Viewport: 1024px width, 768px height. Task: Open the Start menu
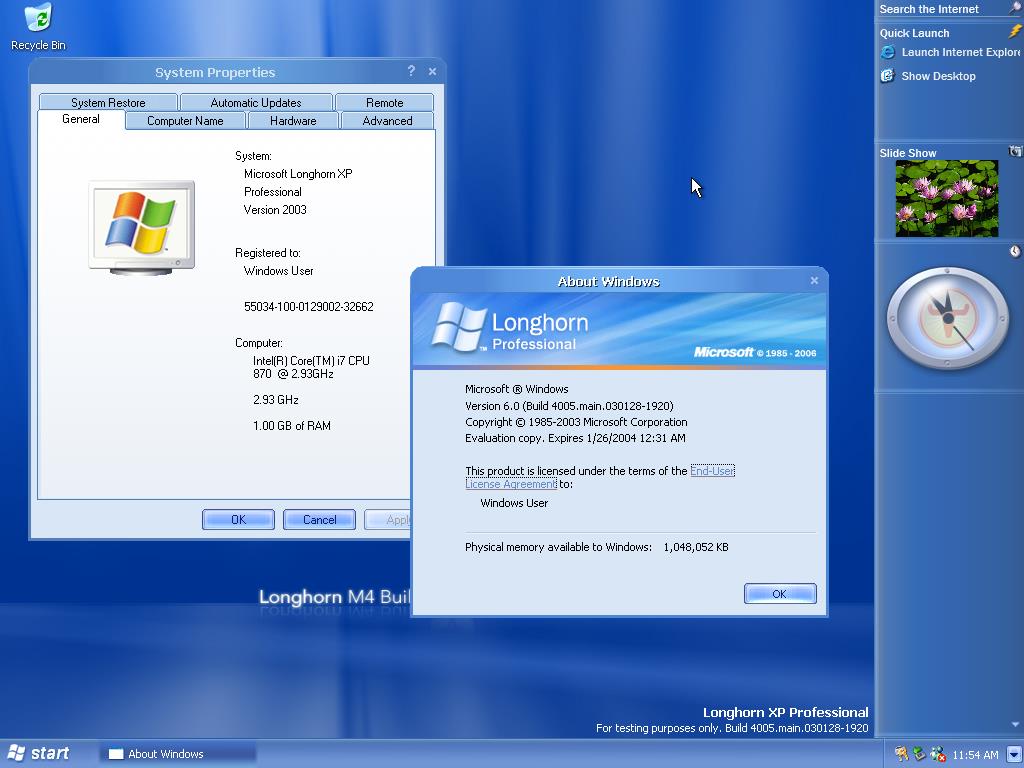pos(38,754)
